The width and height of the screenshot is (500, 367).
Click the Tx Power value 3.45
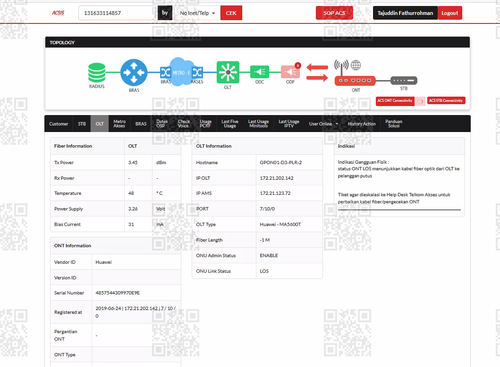point(133,163)
